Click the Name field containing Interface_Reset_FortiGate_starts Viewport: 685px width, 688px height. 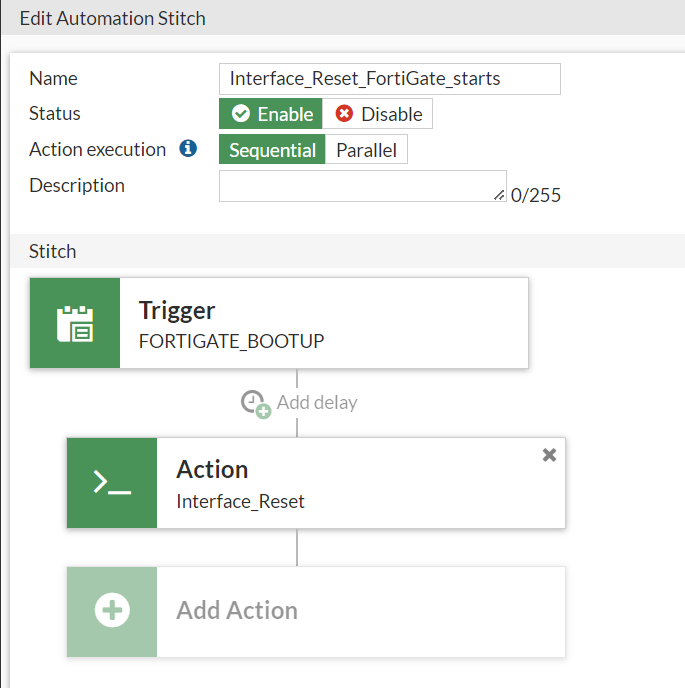[389, 78]
